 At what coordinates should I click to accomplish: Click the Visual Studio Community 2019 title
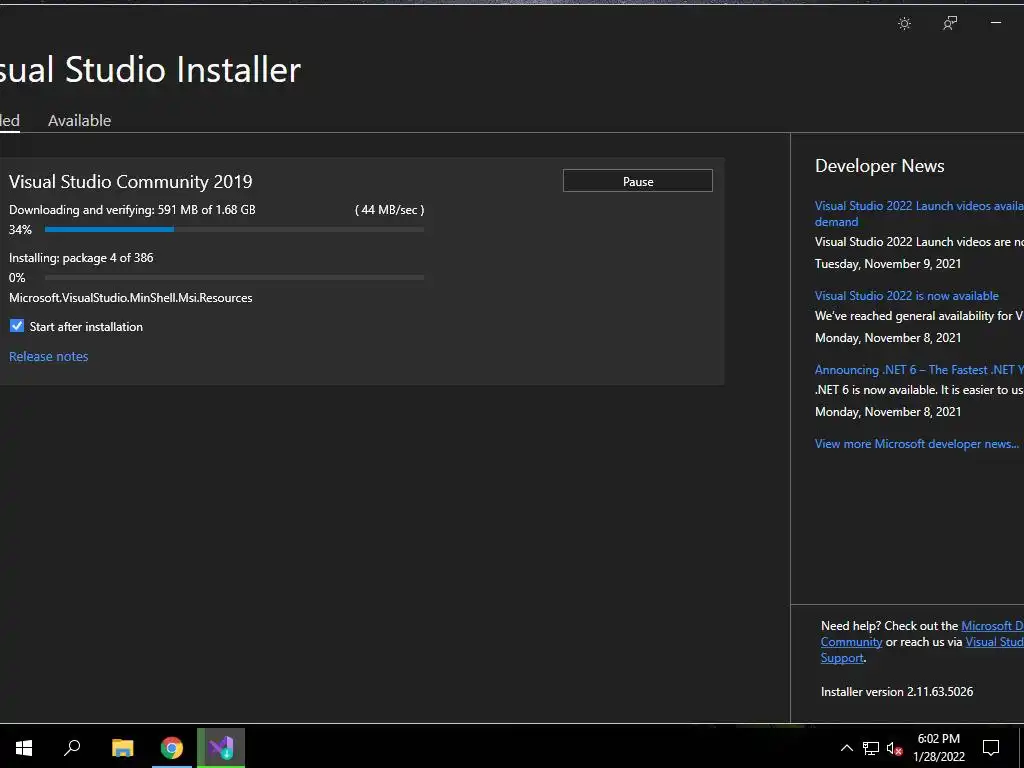coord(131,182)
